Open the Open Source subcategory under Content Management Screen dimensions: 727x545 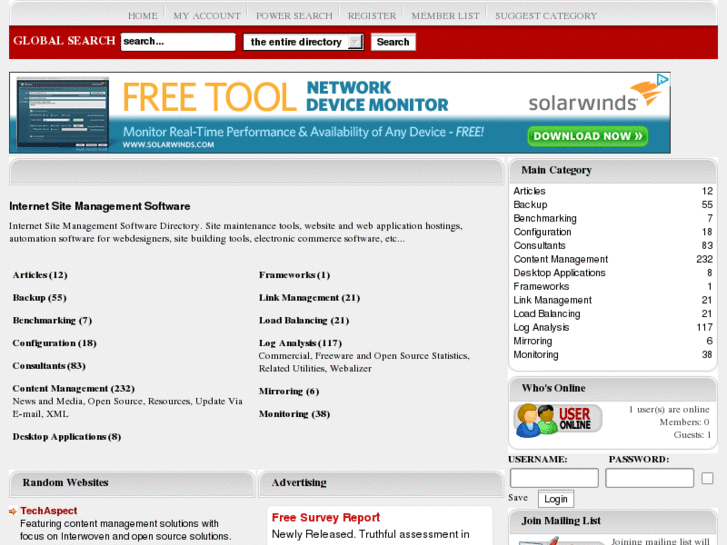[115, 401]
